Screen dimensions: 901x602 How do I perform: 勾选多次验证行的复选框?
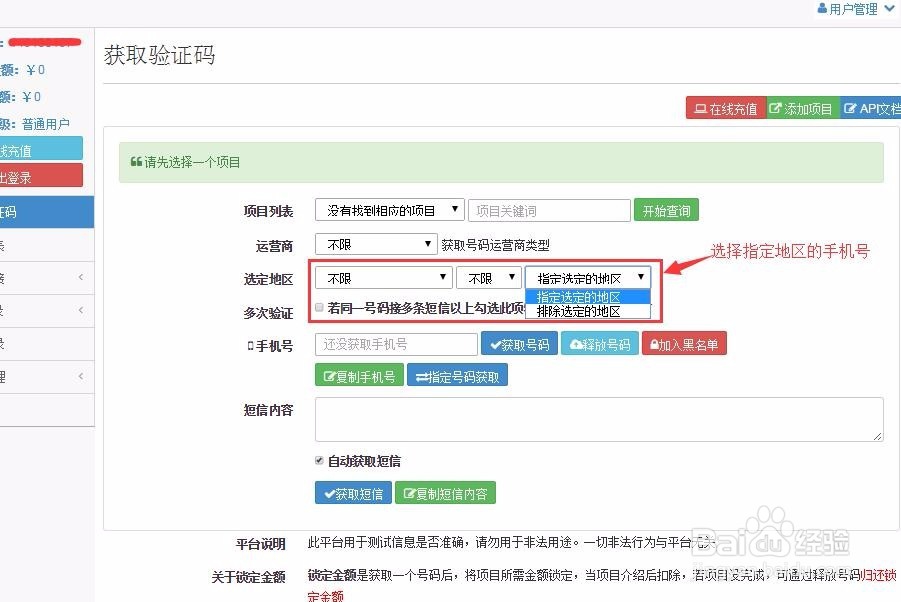[319, 307]
